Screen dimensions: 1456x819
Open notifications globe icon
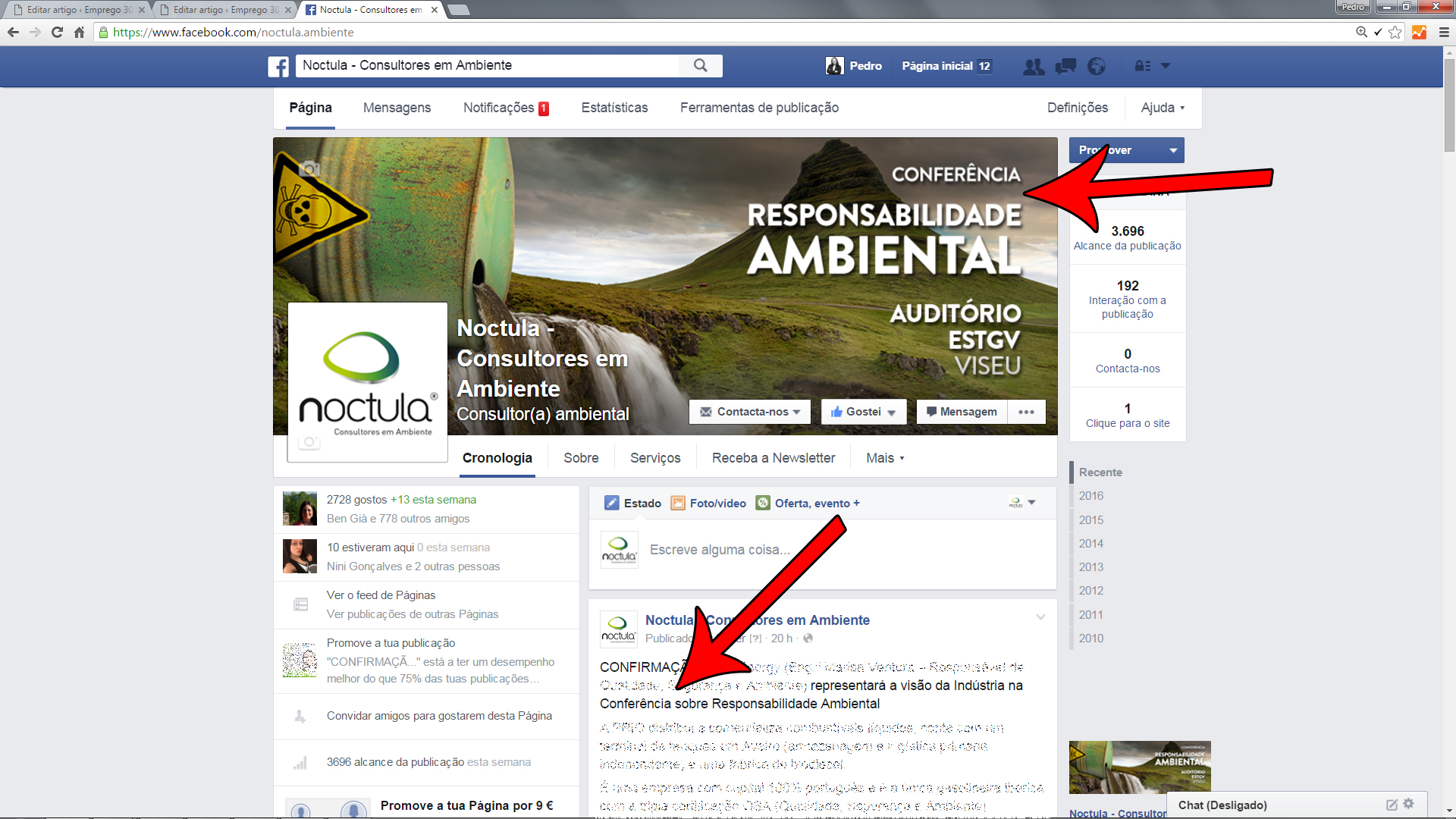point(1097,66)
